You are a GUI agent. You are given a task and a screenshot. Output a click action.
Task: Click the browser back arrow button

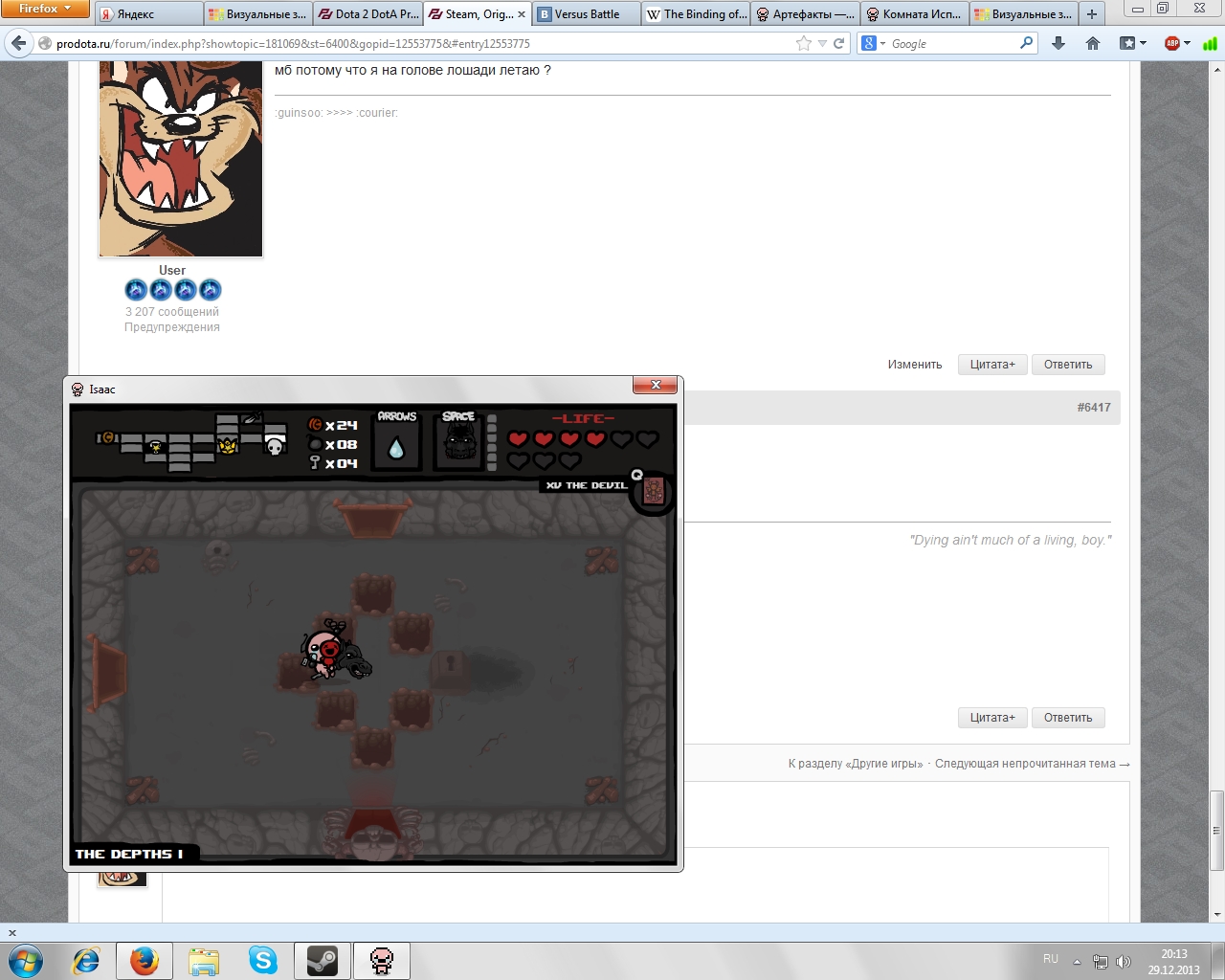pyautogui.click(x=19, y=43)
